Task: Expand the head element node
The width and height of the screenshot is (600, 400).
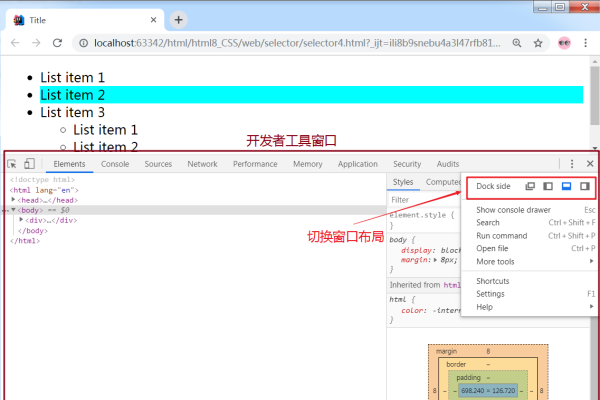Action: (x=14, y=200)
